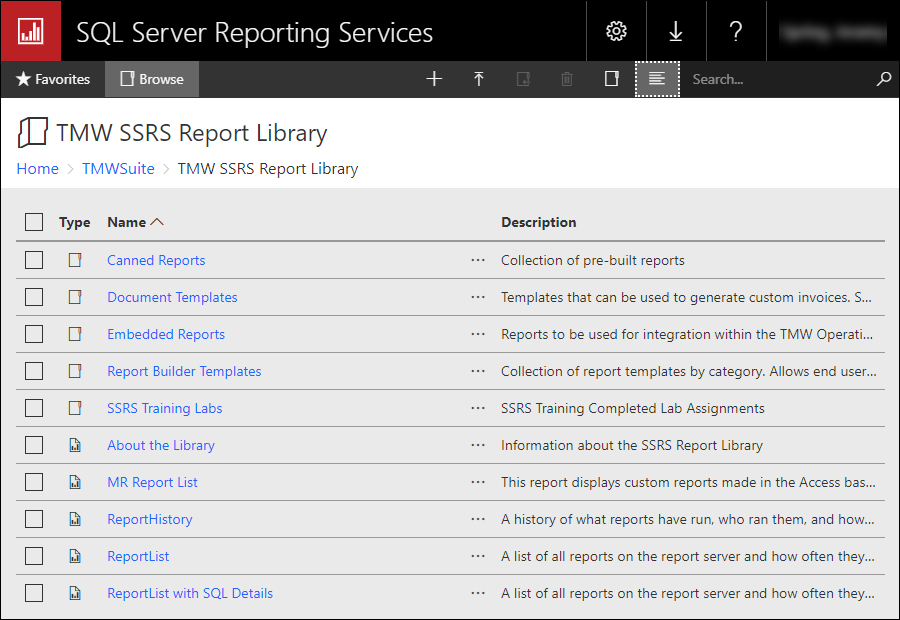Open the settings gear menu
The image size is (900, 620).
(x=616, y=31)
